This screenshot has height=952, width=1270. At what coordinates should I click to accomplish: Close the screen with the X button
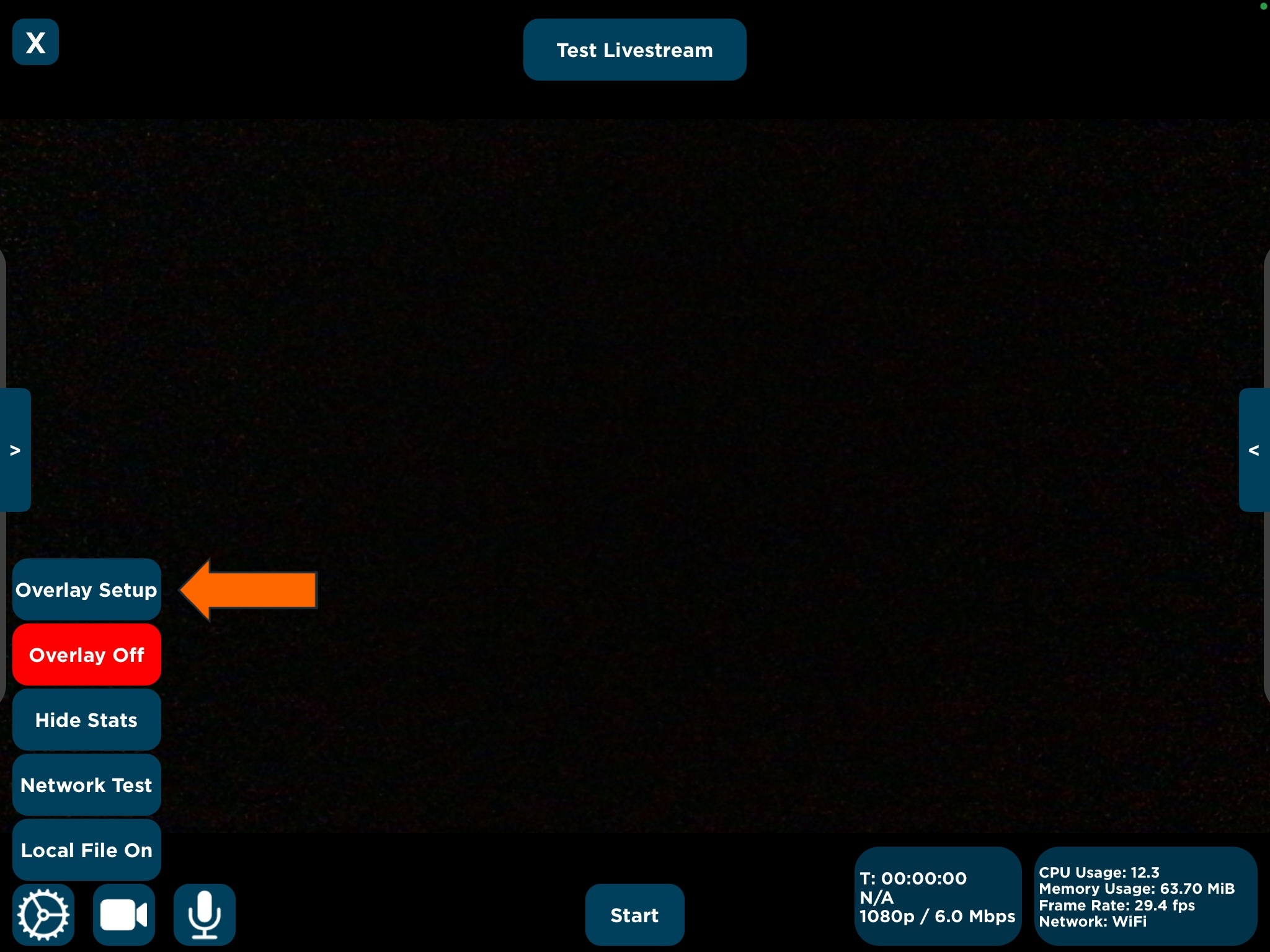tap(36, 42)
